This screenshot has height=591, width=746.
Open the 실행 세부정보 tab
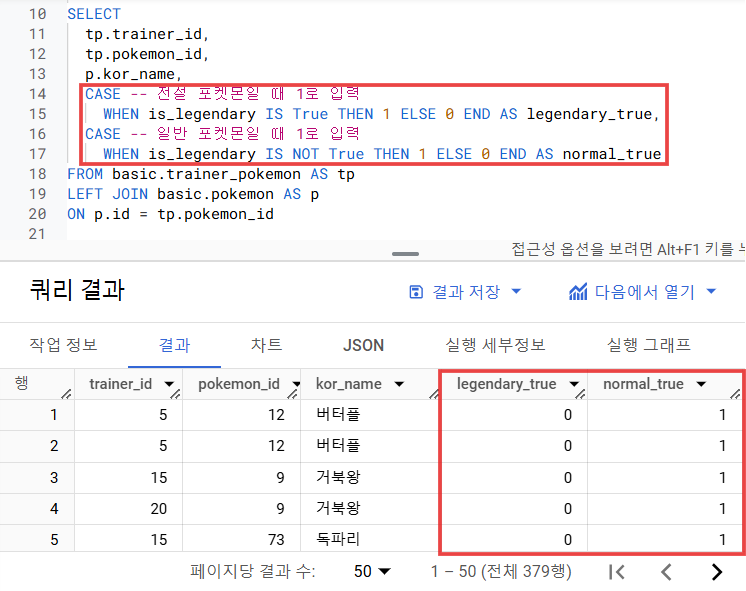click(495, 345)
